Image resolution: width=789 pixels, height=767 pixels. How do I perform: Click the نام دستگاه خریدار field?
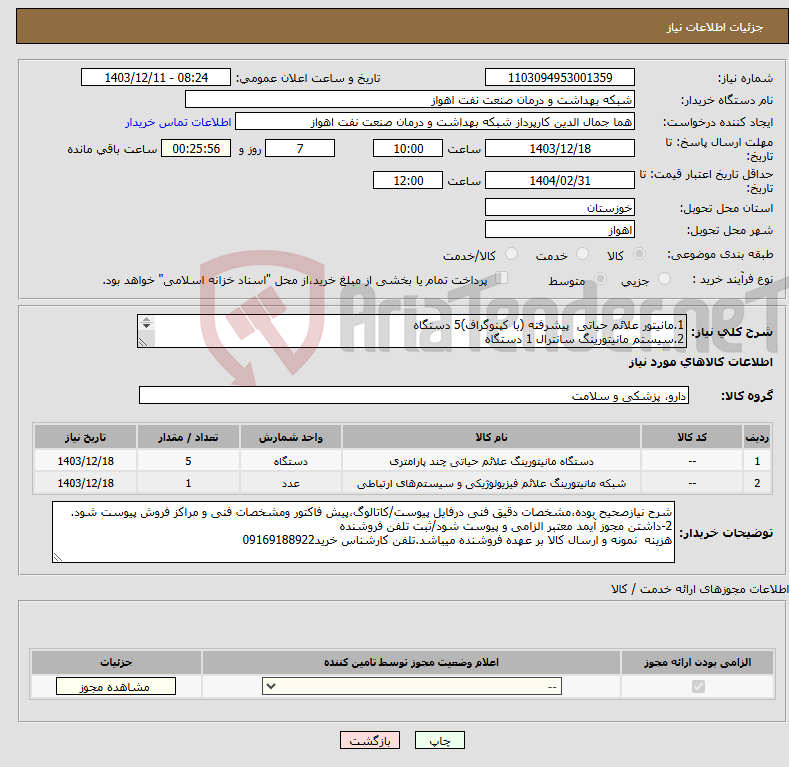[x=410, y=100]
